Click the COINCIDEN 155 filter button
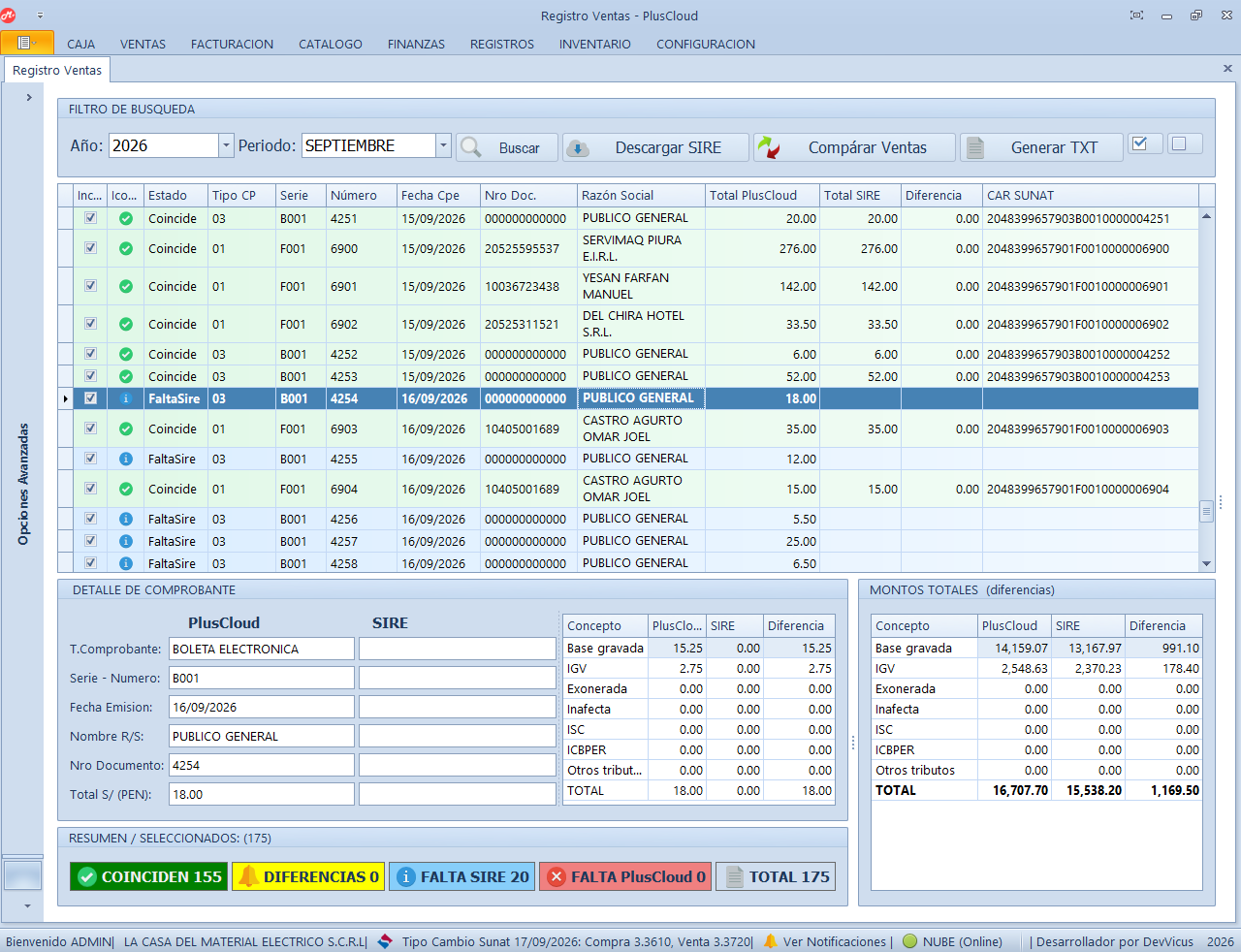This screenshot has width=1241, height=952. pos(148,876)
